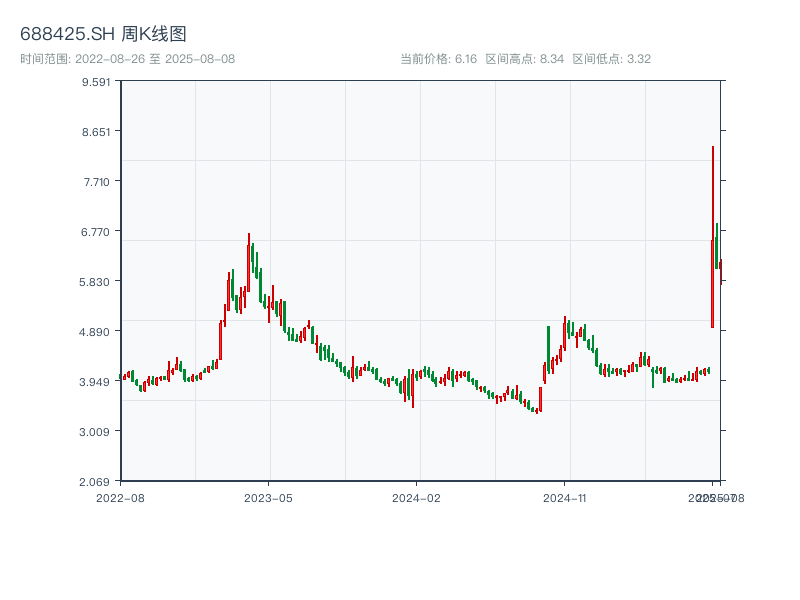This screenshot has height=600, width=800.
Task: Click the y-axis value 3.949
Action: [94, 382]
